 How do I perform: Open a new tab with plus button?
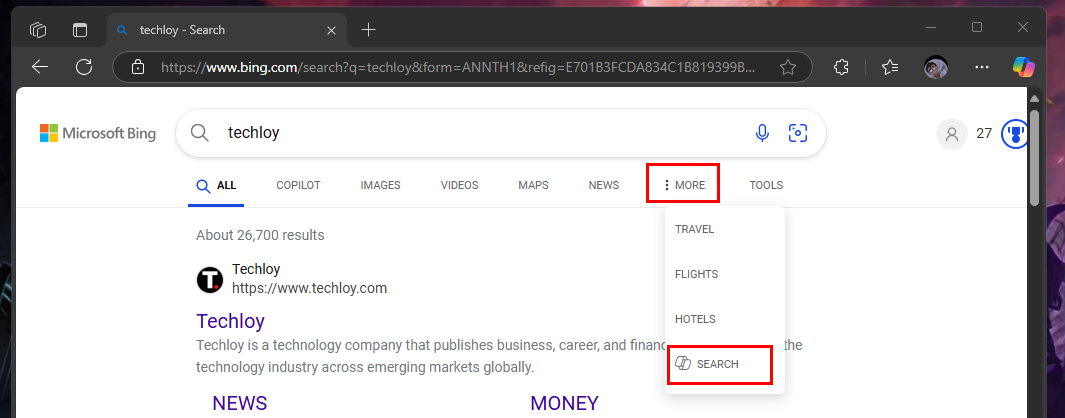click(x=368, y=30)
